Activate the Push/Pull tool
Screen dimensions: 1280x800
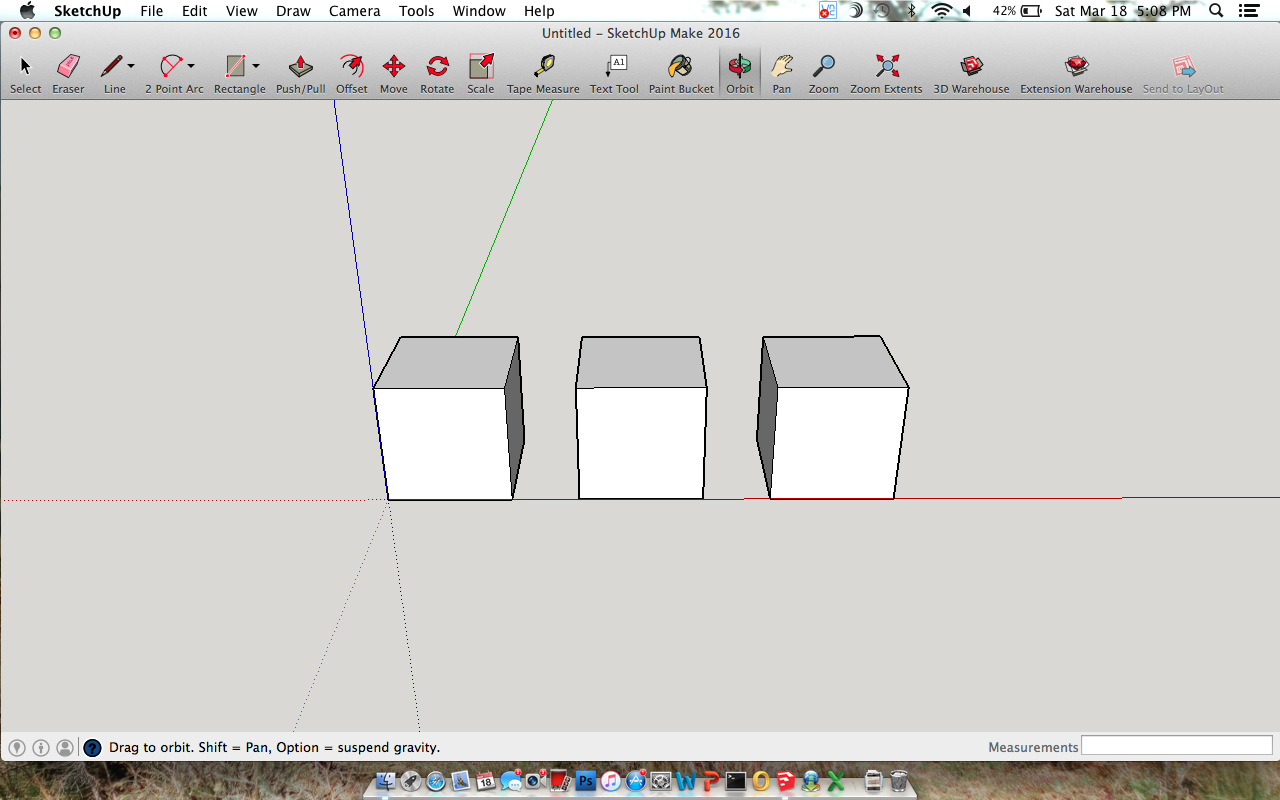300,73
